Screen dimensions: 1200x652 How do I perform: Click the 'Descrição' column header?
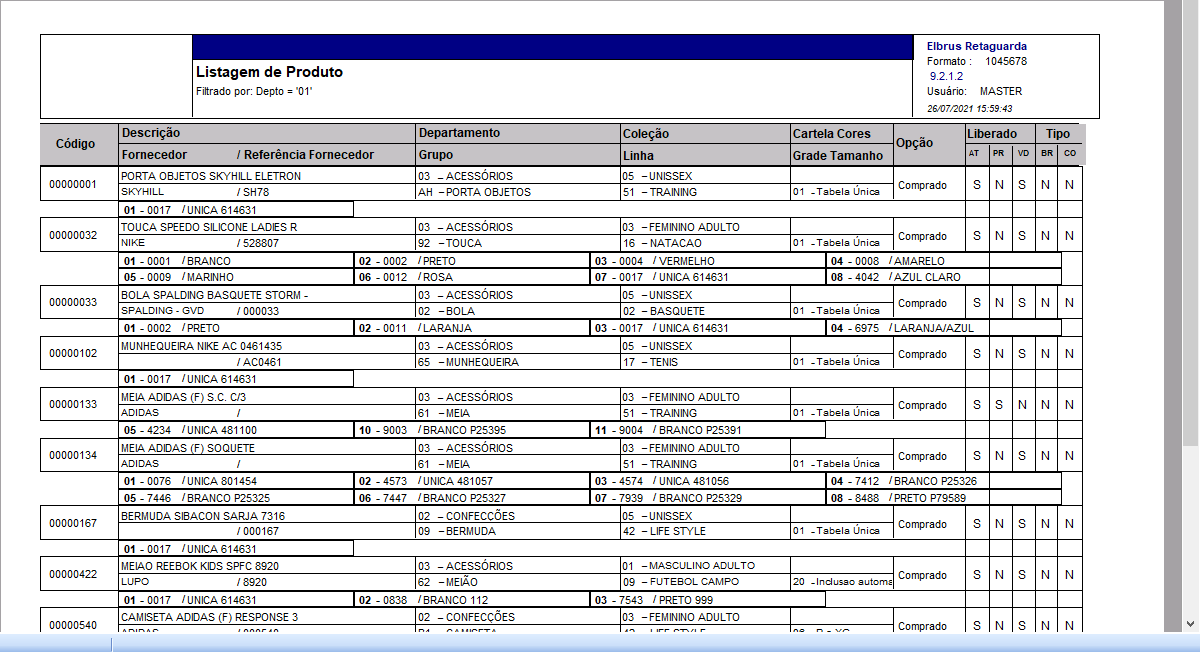point(151,133)
